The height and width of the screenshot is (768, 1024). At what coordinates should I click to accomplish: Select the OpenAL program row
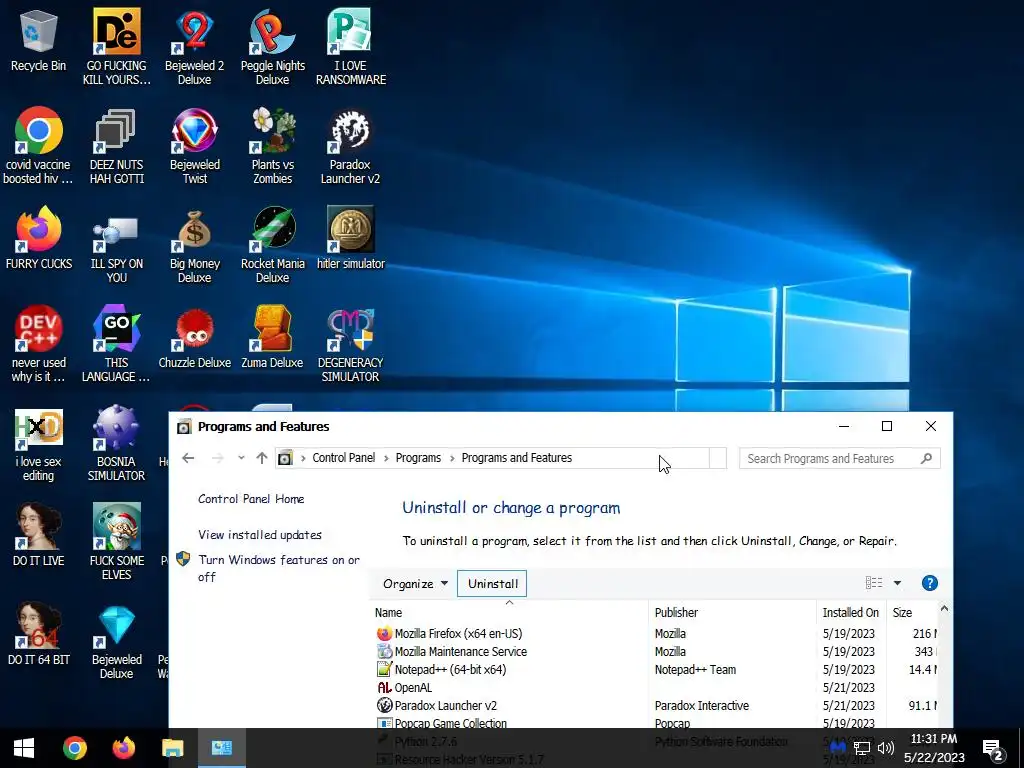point(655,688)
